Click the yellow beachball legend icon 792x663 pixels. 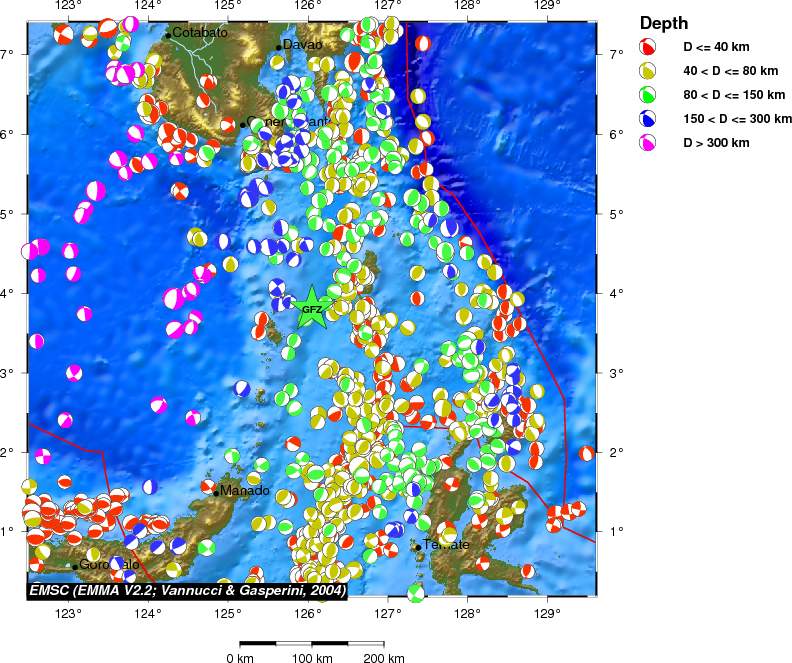pos(648,71)
